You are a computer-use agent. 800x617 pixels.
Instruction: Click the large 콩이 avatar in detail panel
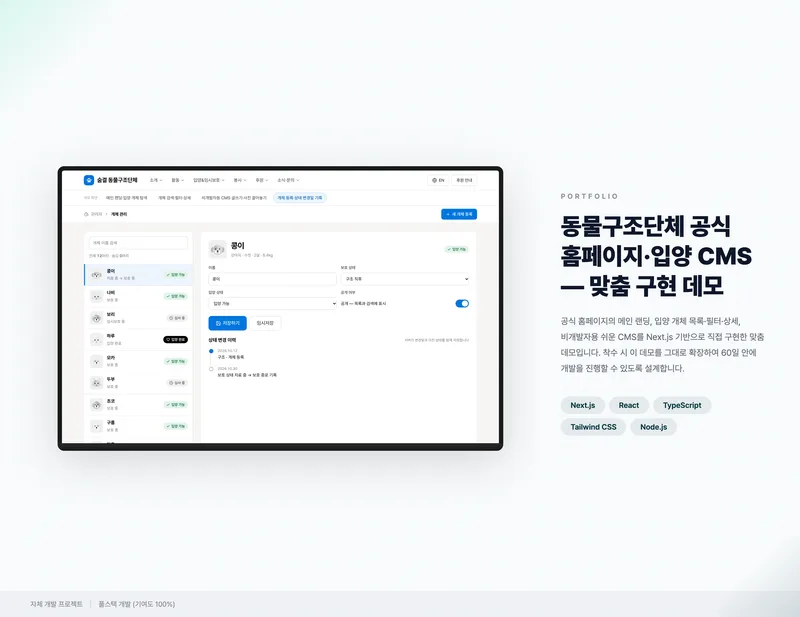(x=218, y=250)
